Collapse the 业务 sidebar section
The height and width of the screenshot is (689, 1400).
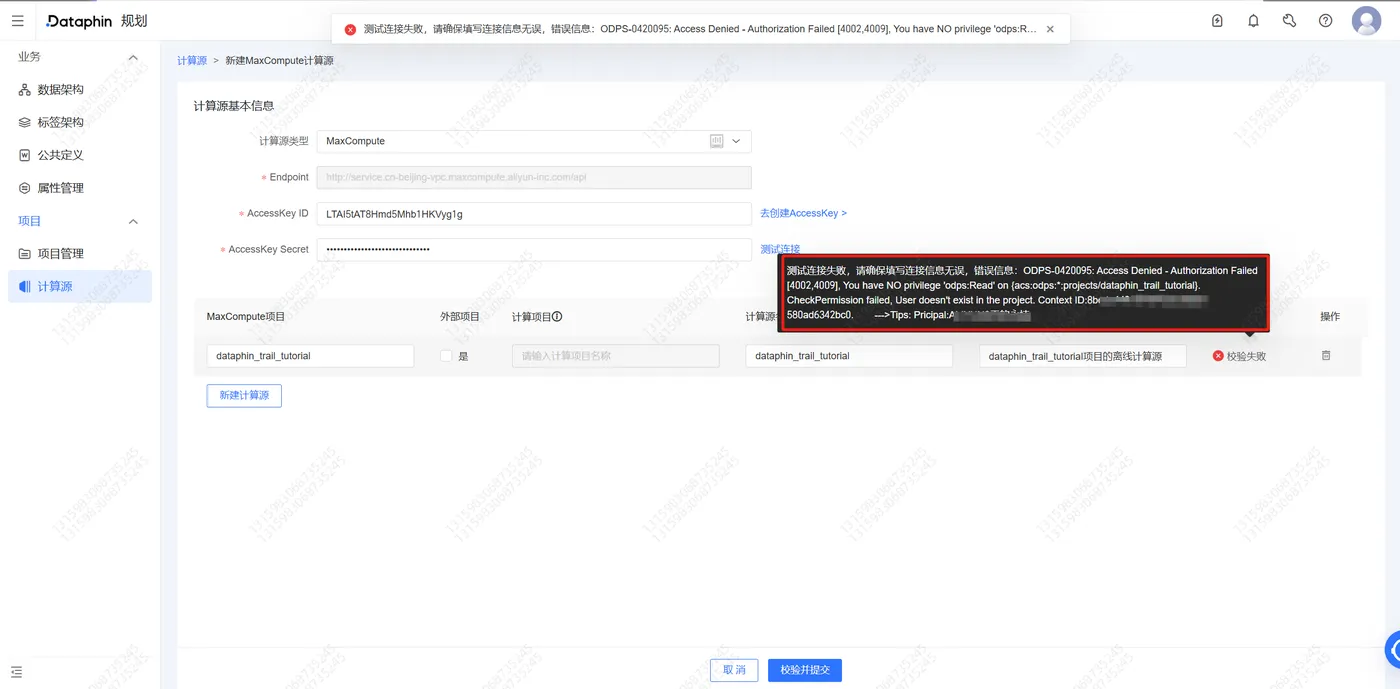point(133,57)
